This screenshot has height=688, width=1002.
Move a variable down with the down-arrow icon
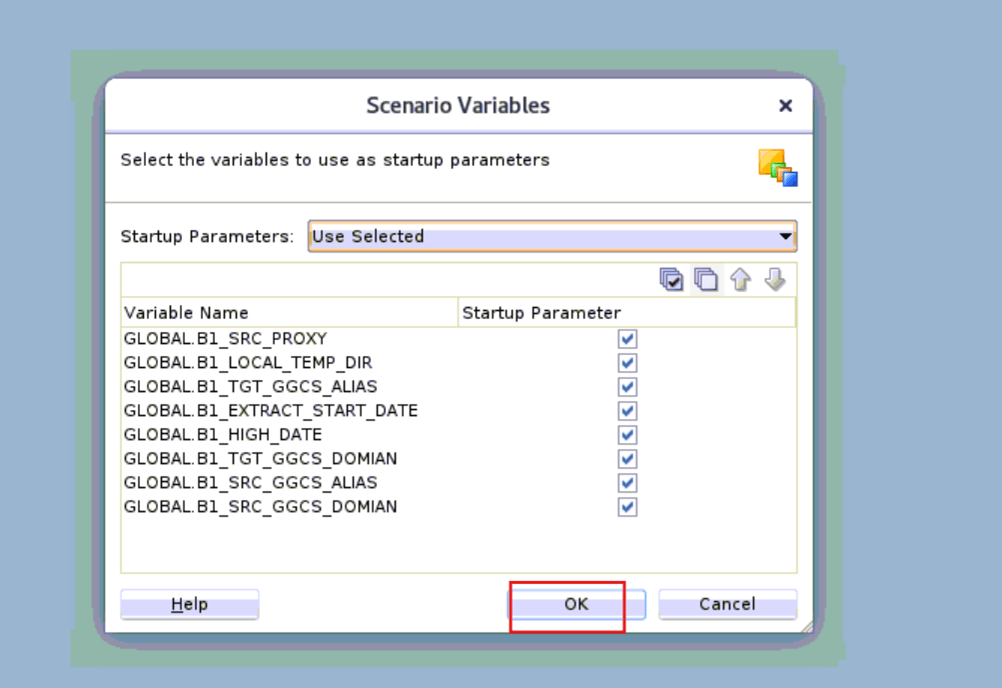click(x=774, y=279)
